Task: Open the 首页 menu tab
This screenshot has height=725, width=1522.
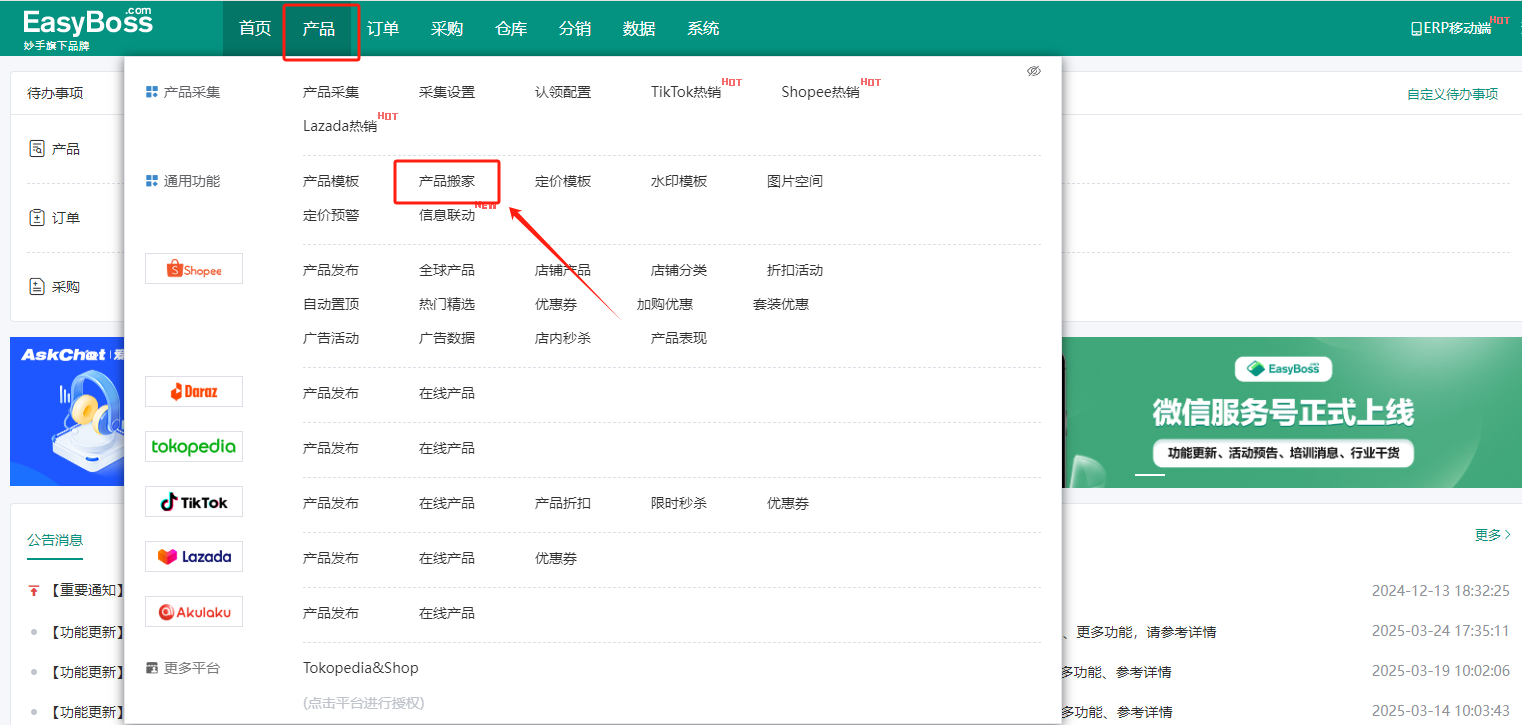Action: [255, 29]
